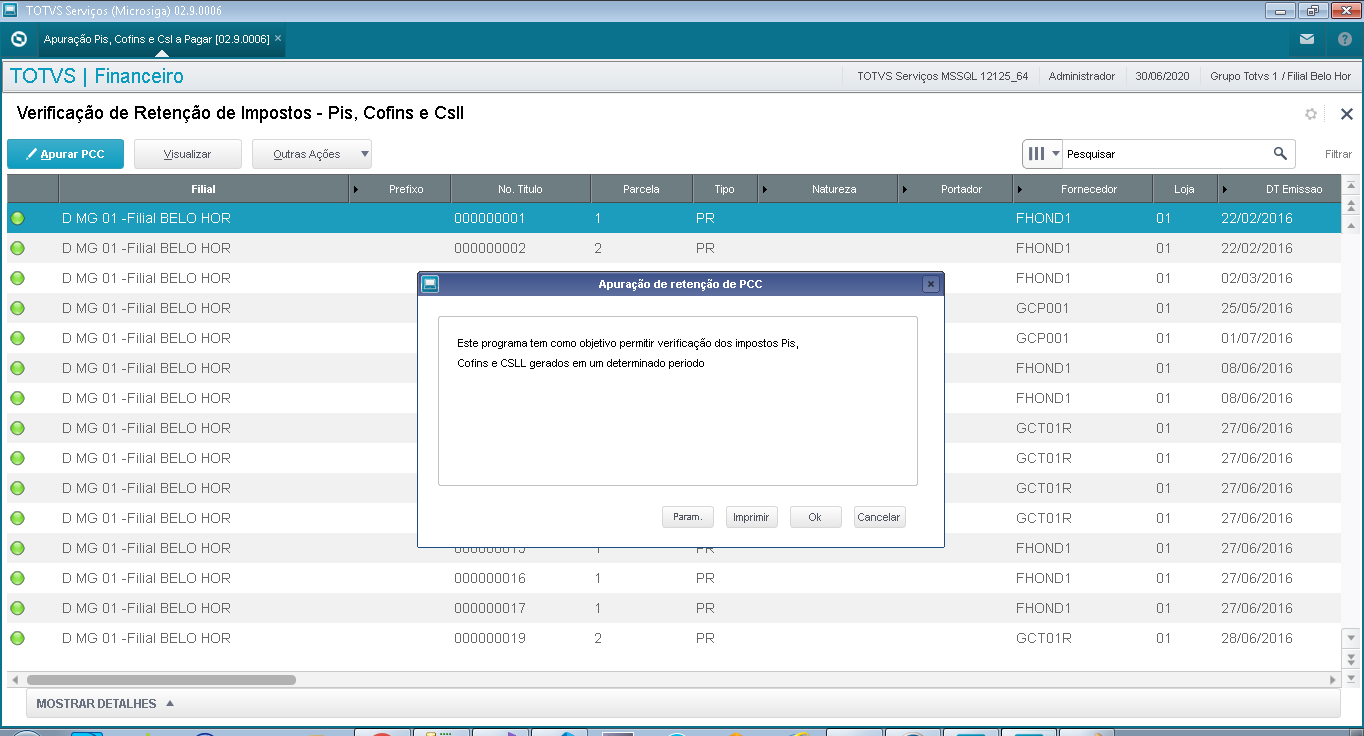
Task: Click the Filtrar link
Action: pos(1338,154)
